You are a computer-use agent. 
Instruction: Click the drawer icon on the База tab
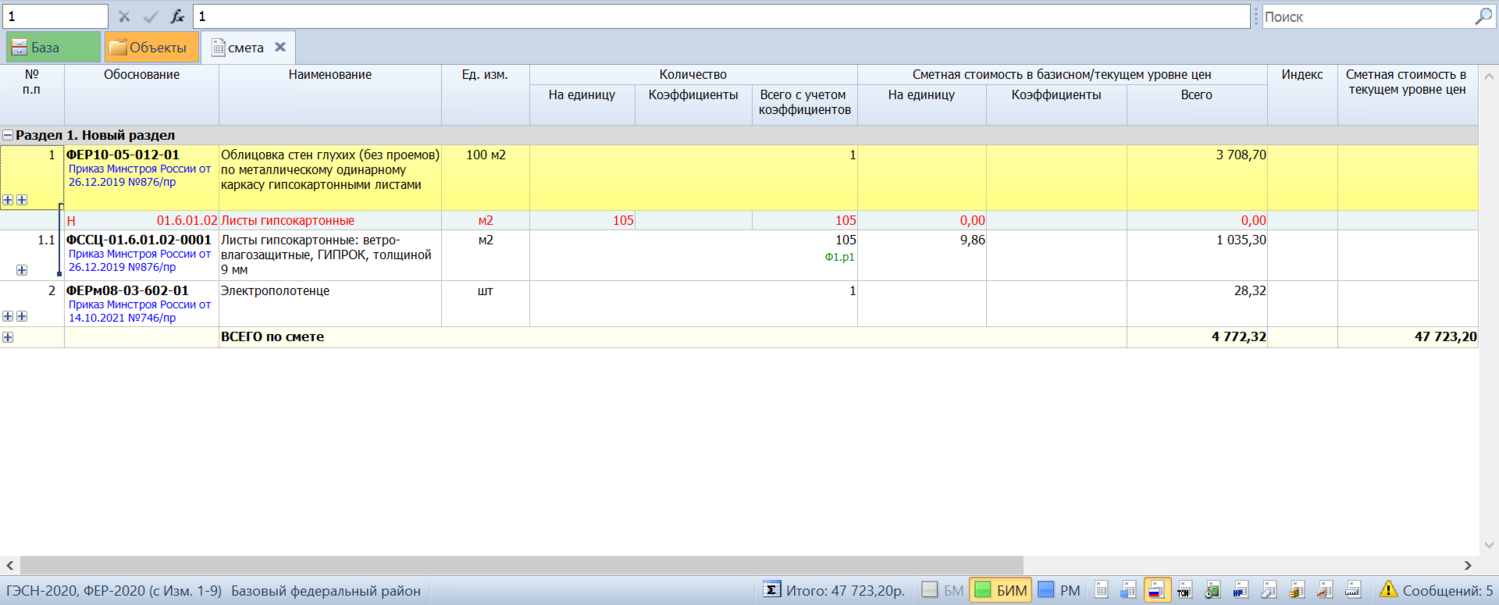click(x=19, y=47)
